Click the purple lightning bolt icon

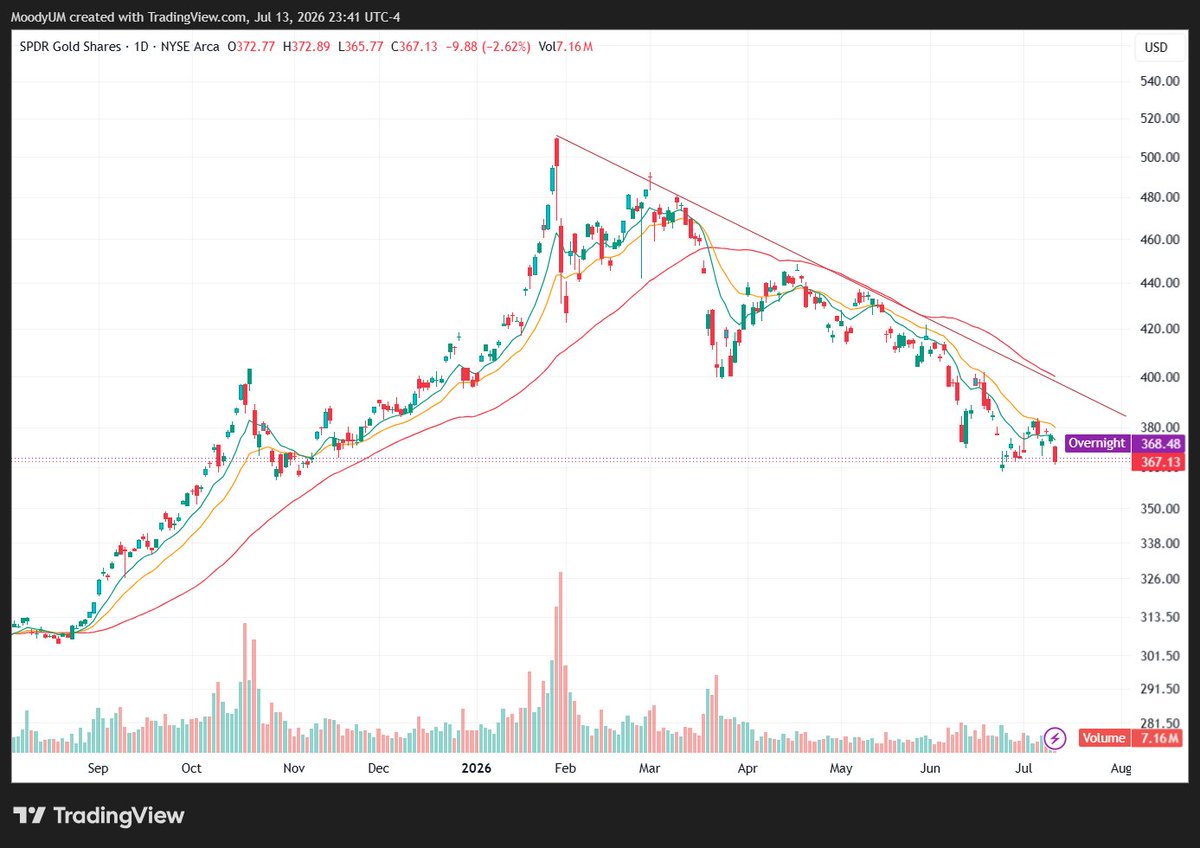pos(1055,739)
